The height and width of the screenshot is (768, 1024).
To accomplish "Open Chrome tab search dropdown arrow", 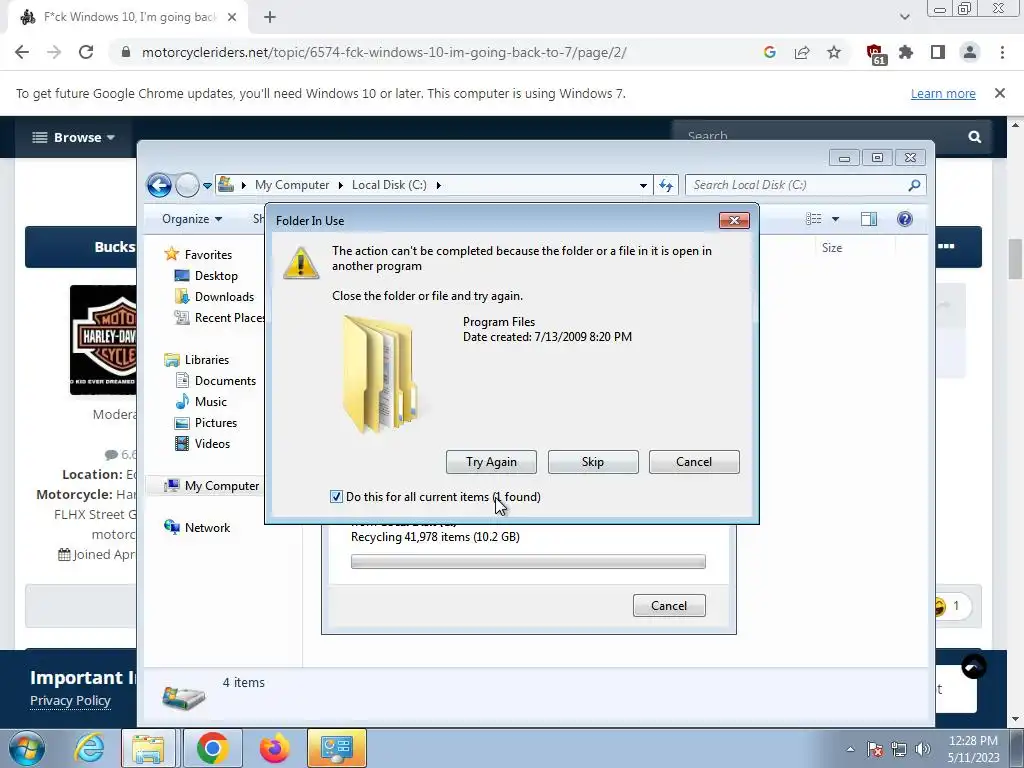I will click(904, 17).
